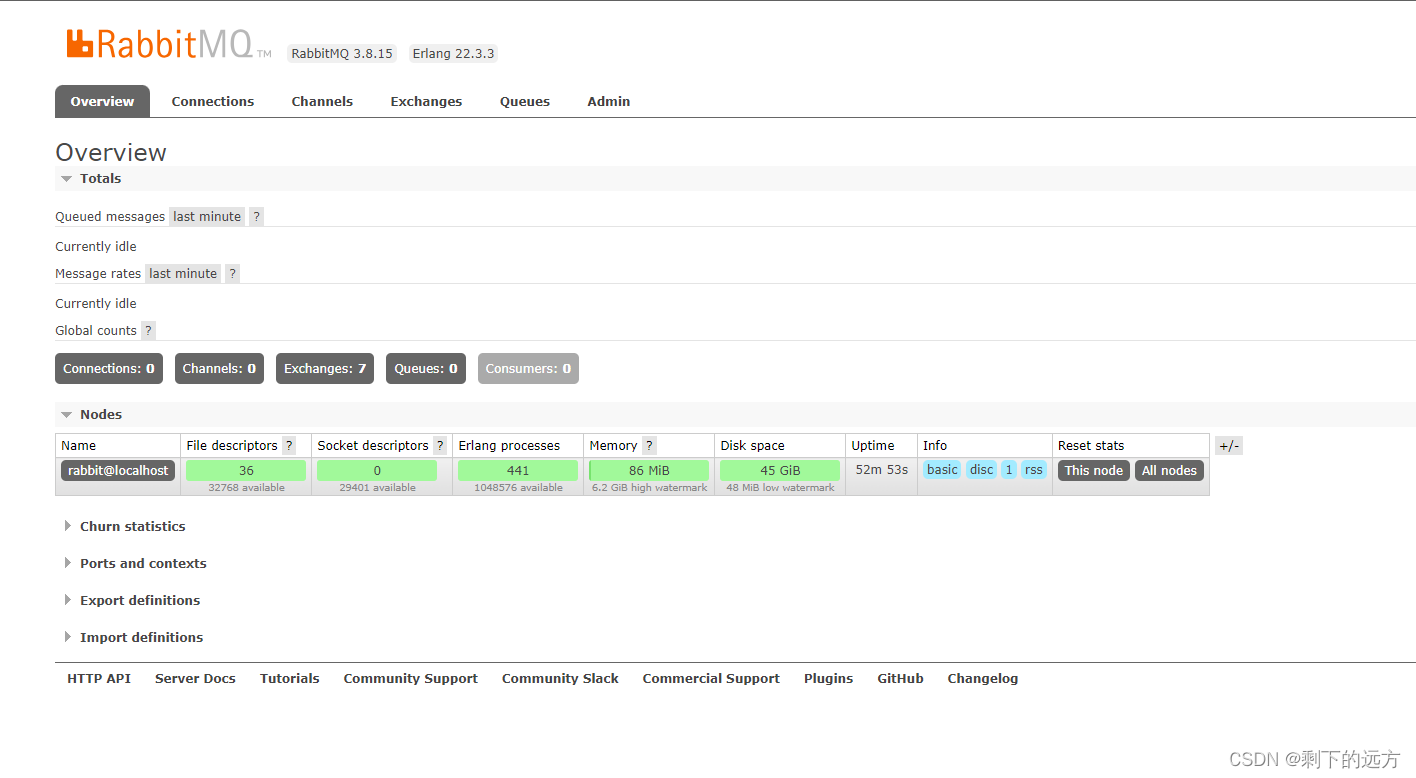Change Message rates last minute range
This screenshot has height=778, width=1416.
pyautogui.click(x=183, y=273)
